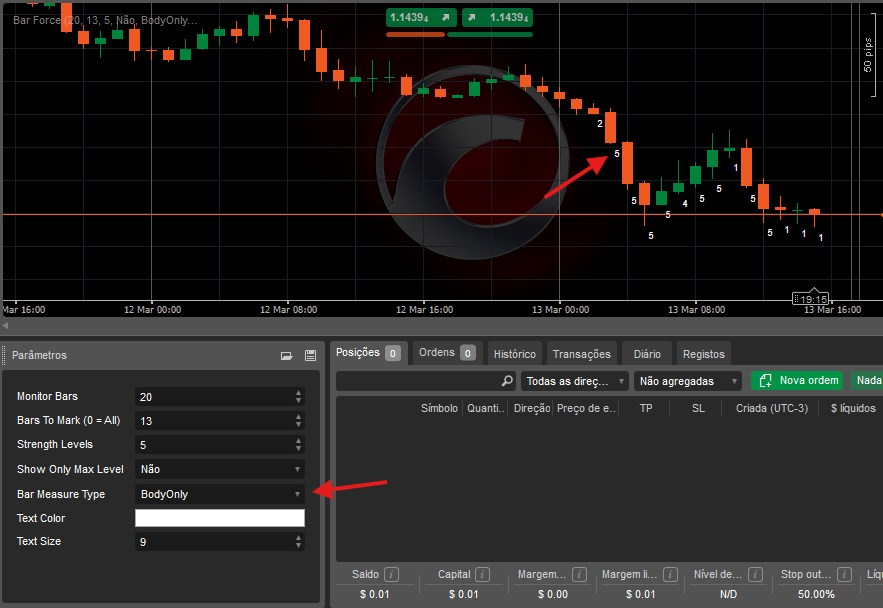The image size is (883, 608).
Task: Click the info icon next to Saldo
Action: pos(392,574)
